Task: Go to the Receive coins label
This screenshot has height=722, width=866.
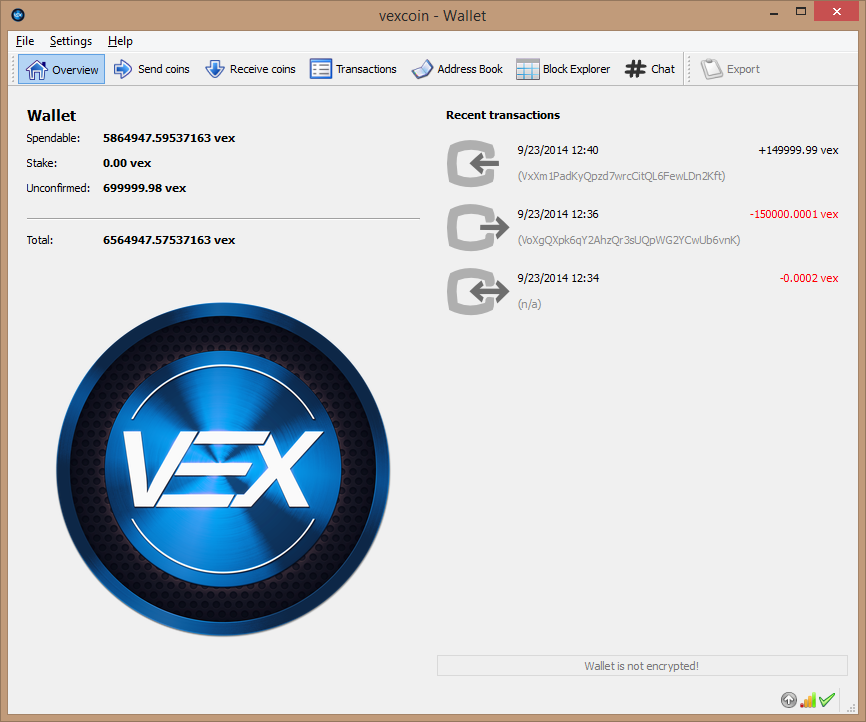Action: 262,69
